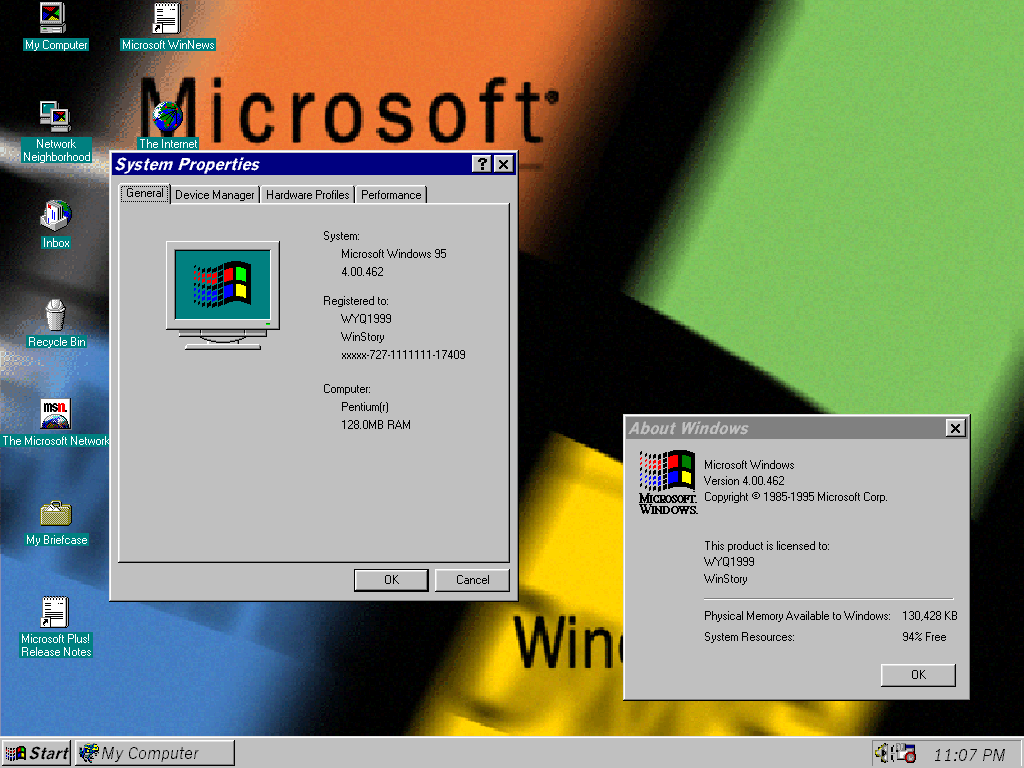Image resolution: width=1024 pixels, height=768 pixels.
Task: Click the question mark help button
Action: pyautogui.click(x=482, y=165)
